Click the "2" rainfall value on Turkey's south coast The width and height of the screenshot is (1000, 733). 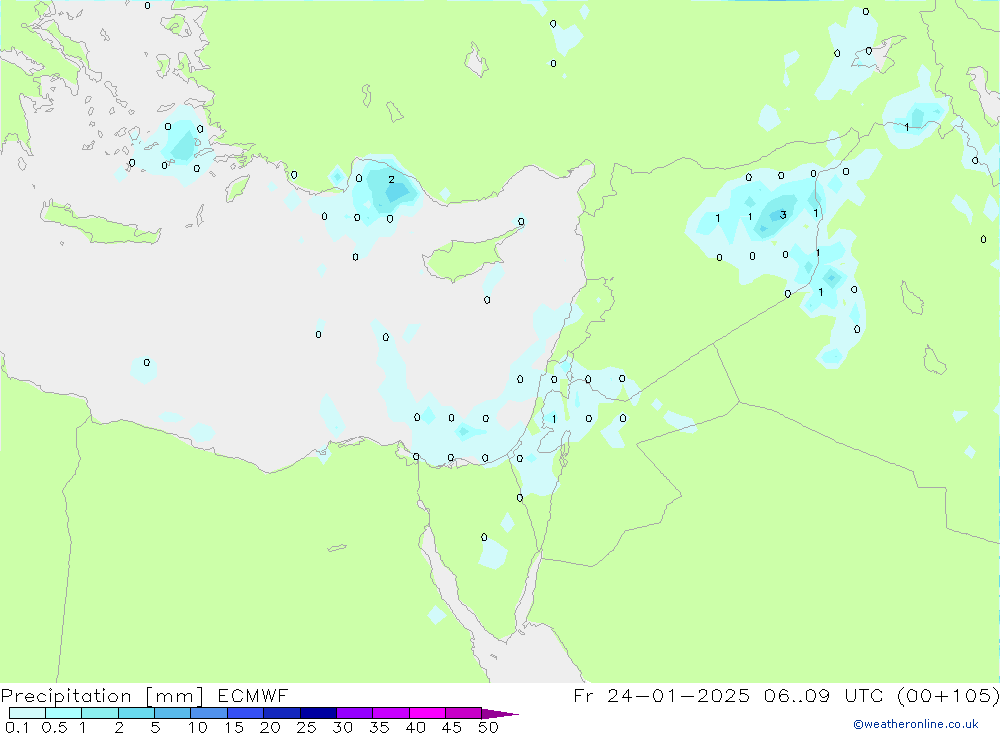391,180
